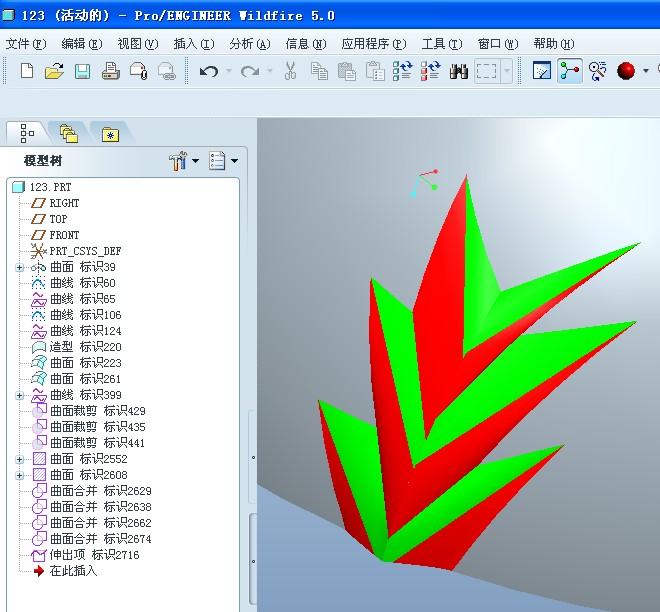Select the FRONT datum plane
The width and height of the screenshot is (660, 612).
(x=55, y=235)
